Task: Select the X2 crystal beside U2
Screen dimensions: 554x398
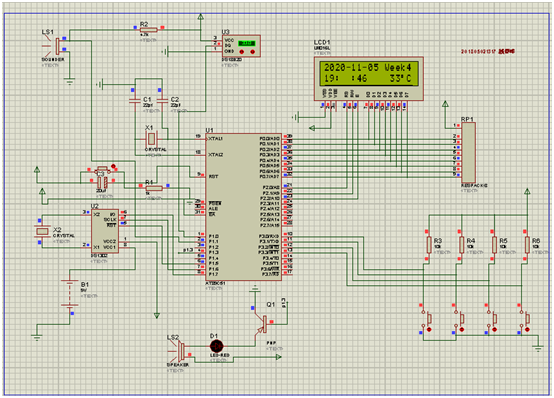Action: point(42,232)
